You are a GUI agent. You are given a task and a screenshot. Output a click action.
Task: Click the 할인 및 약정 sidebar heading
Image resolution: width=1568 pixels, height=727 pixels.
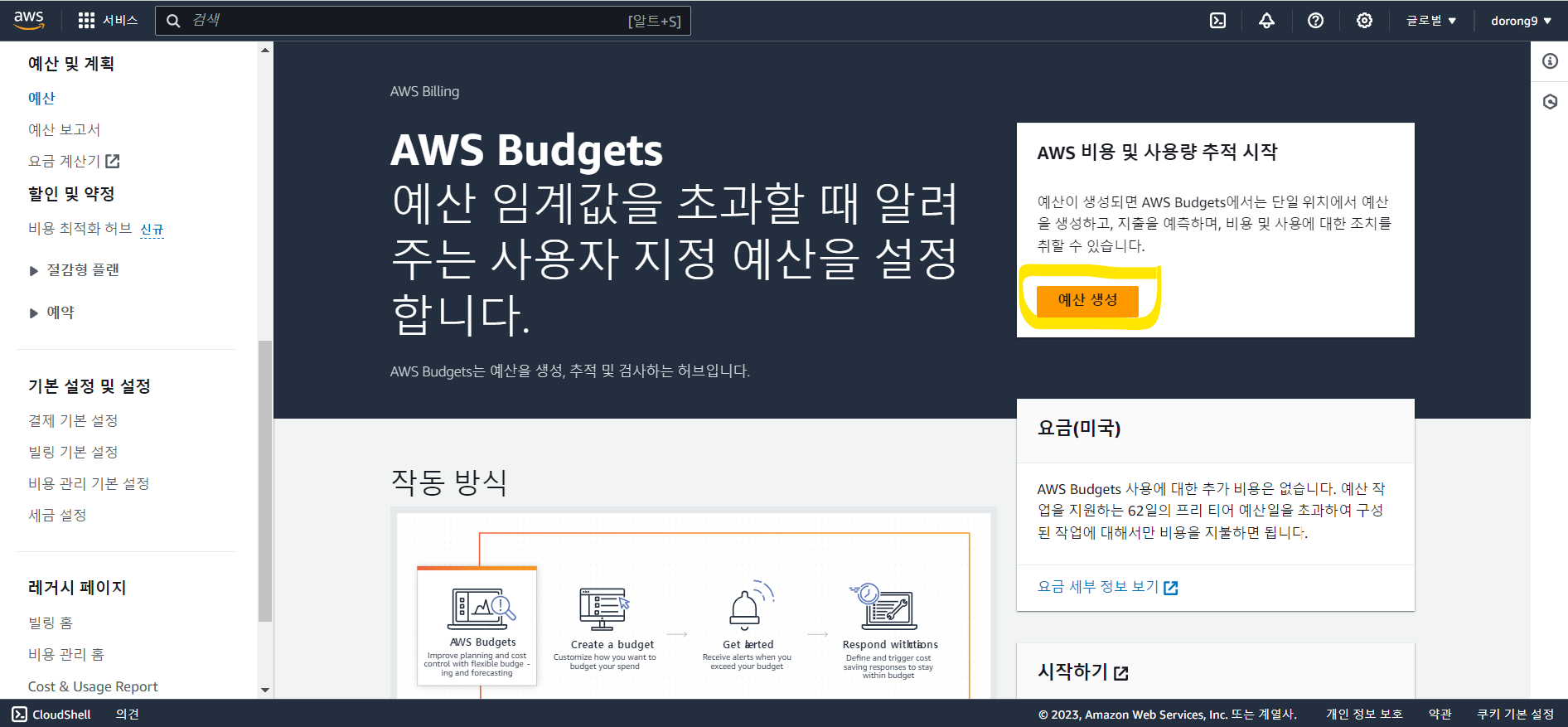71,194
